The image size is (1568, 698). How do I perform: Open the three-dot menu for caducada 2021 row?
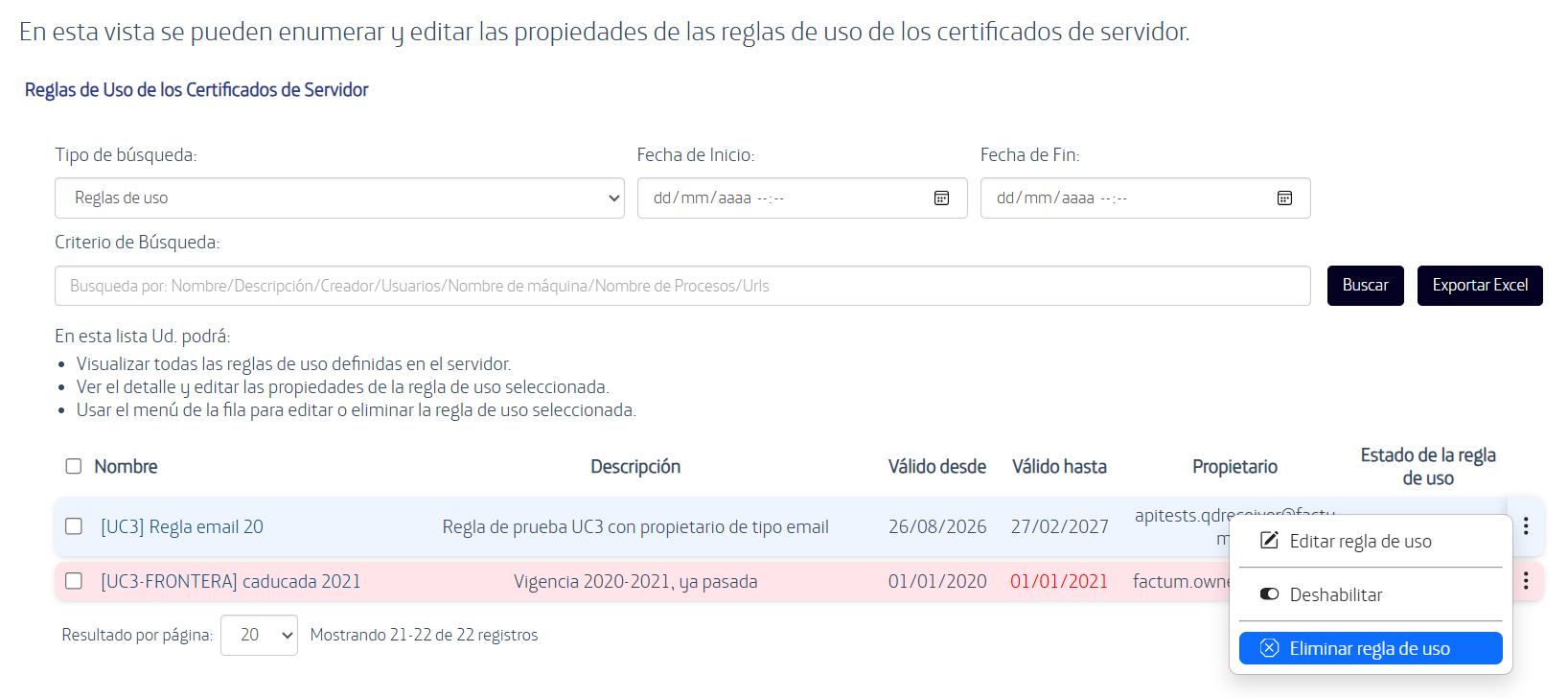click(1526, 581)
